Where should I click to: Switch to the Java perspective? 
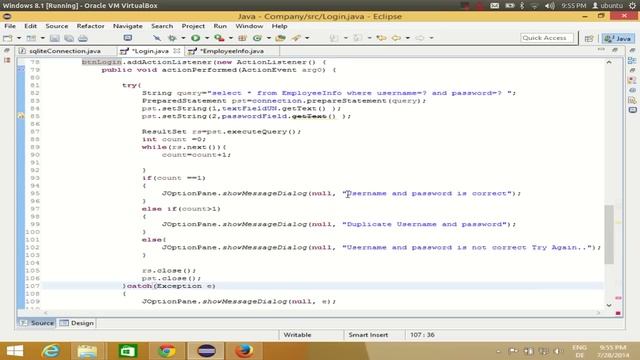[x=618, y=38]
